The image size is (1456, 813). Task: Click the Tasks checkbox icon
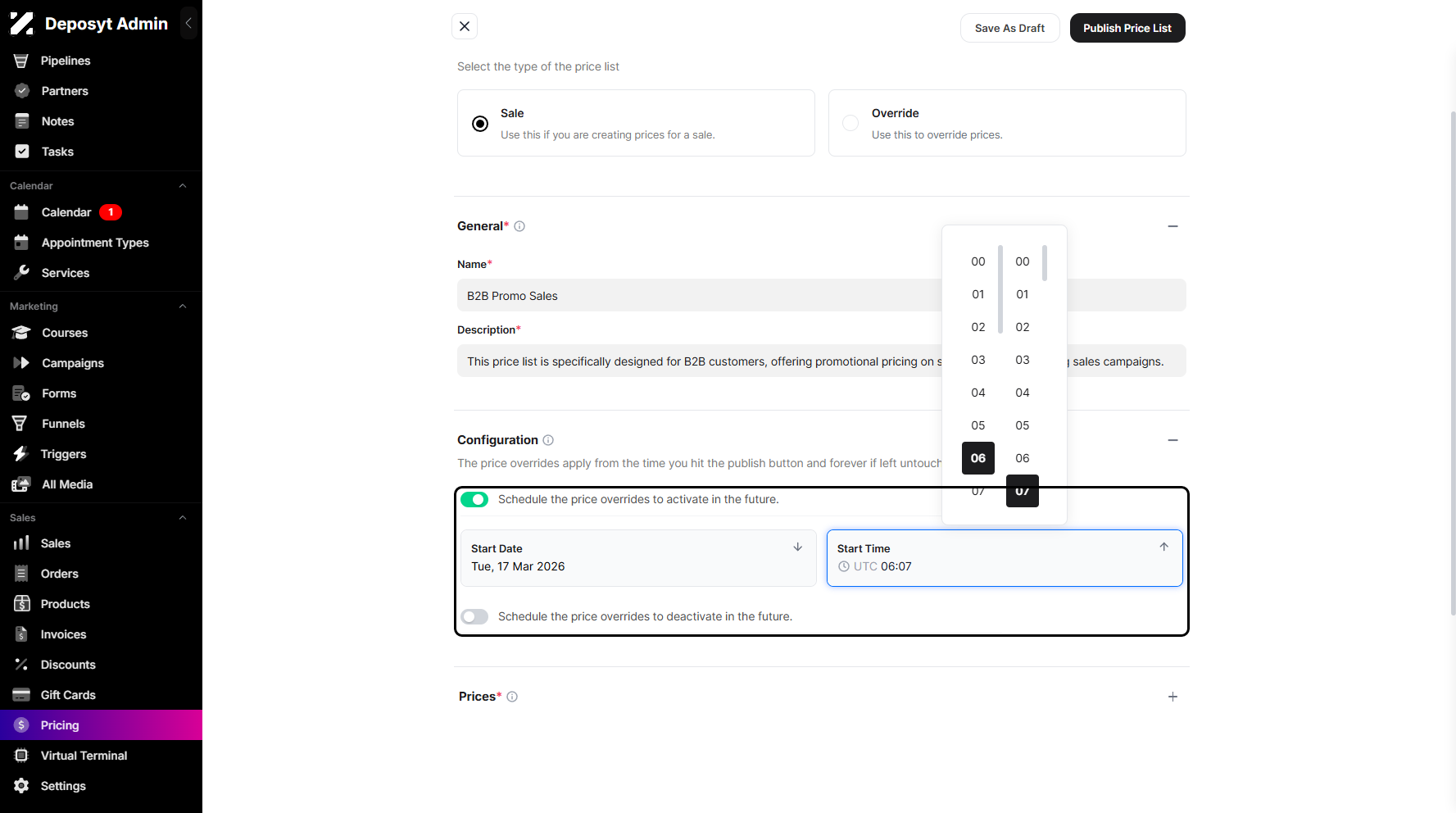[x=22, y=152]
